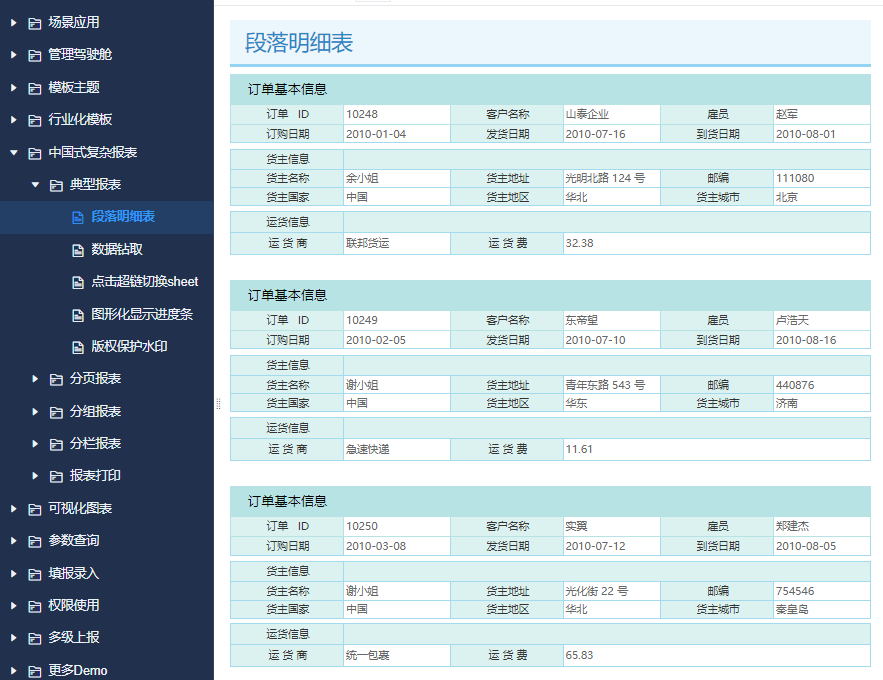Select the 填报录入 folder label

pyautogui.click(x=74, y=573)
